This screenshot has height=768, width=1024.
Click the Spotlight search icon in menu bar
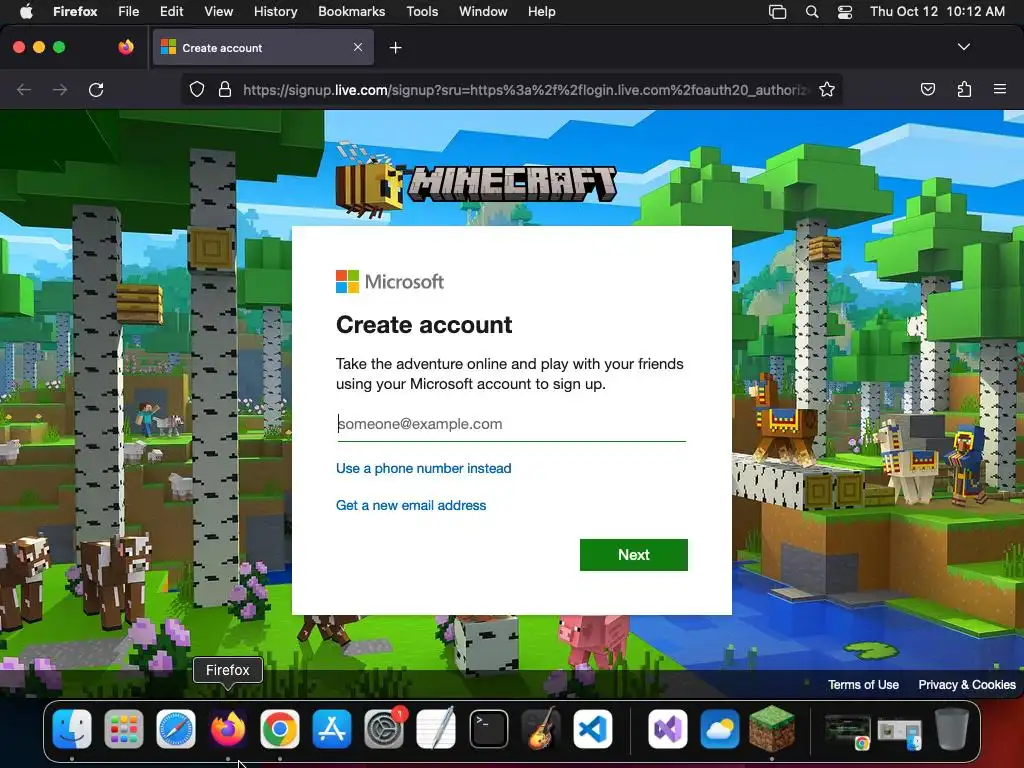(812, 12)
